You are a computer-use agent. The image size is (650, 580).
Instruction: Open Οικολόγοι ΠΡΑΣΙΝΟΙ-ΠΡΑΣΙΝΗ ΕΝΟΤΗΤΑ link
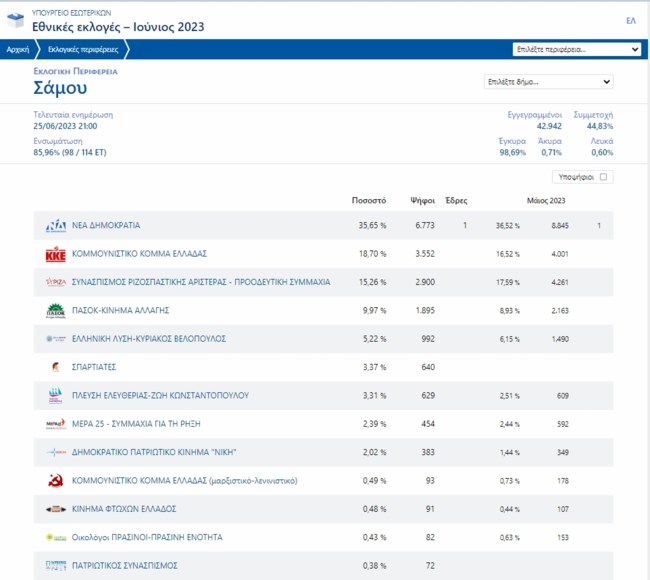click(147, 537)
